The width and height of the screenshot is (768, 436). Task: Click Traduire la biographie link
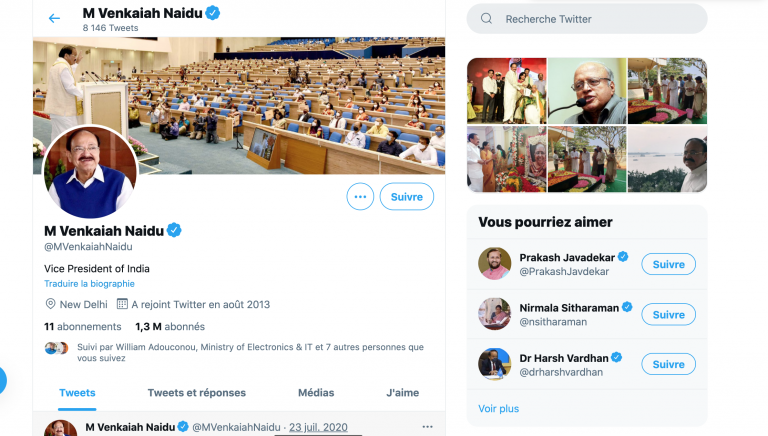pyautogui.click(x=89, y=284)
